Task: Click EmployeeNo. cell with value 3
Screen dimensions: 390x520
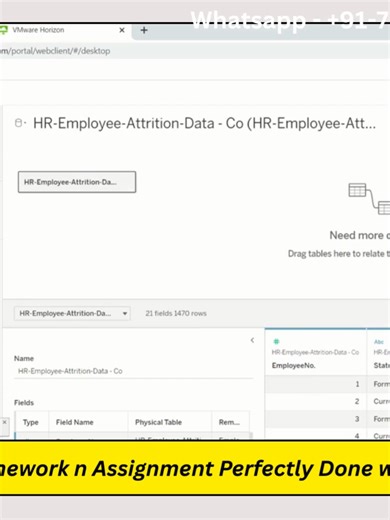Action: [315, 419]
